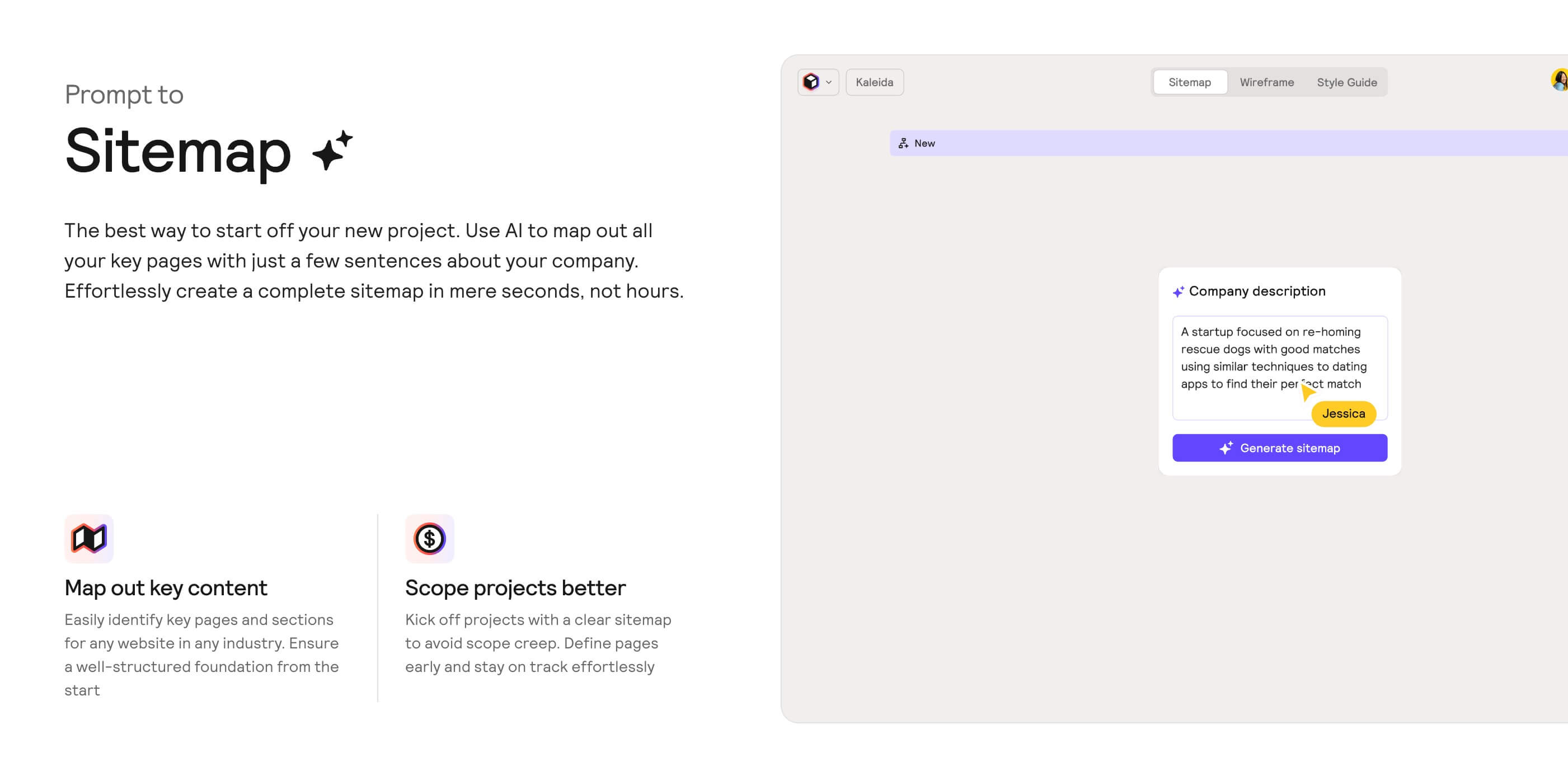Open the Style Guide tab
This screenshot has height=762, width=1568.
(1346, 82)
